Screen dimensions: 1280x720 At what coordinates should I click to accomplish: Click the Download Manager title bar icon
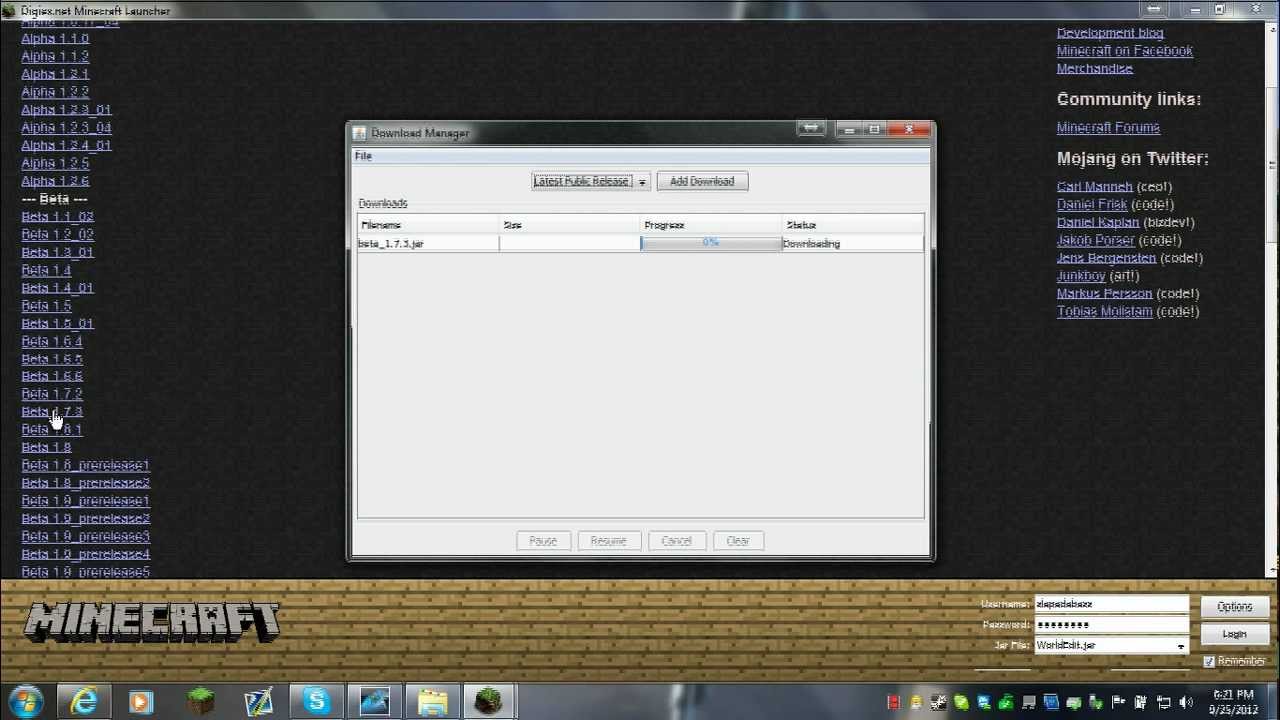click(359, 132)
